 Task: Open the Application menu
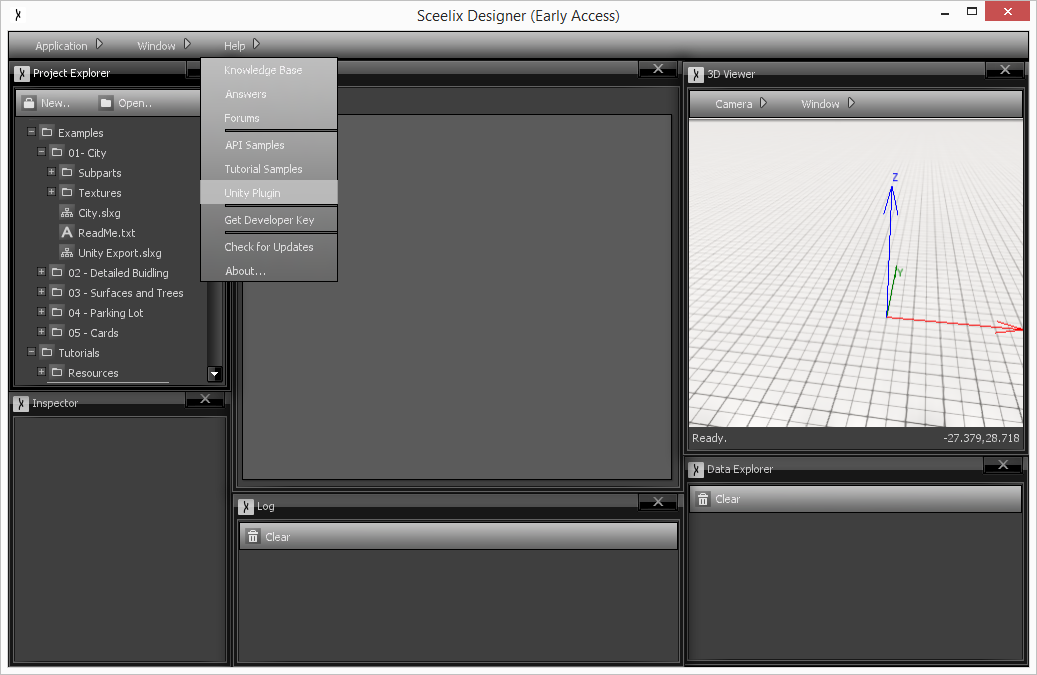(x=69, y=46)
